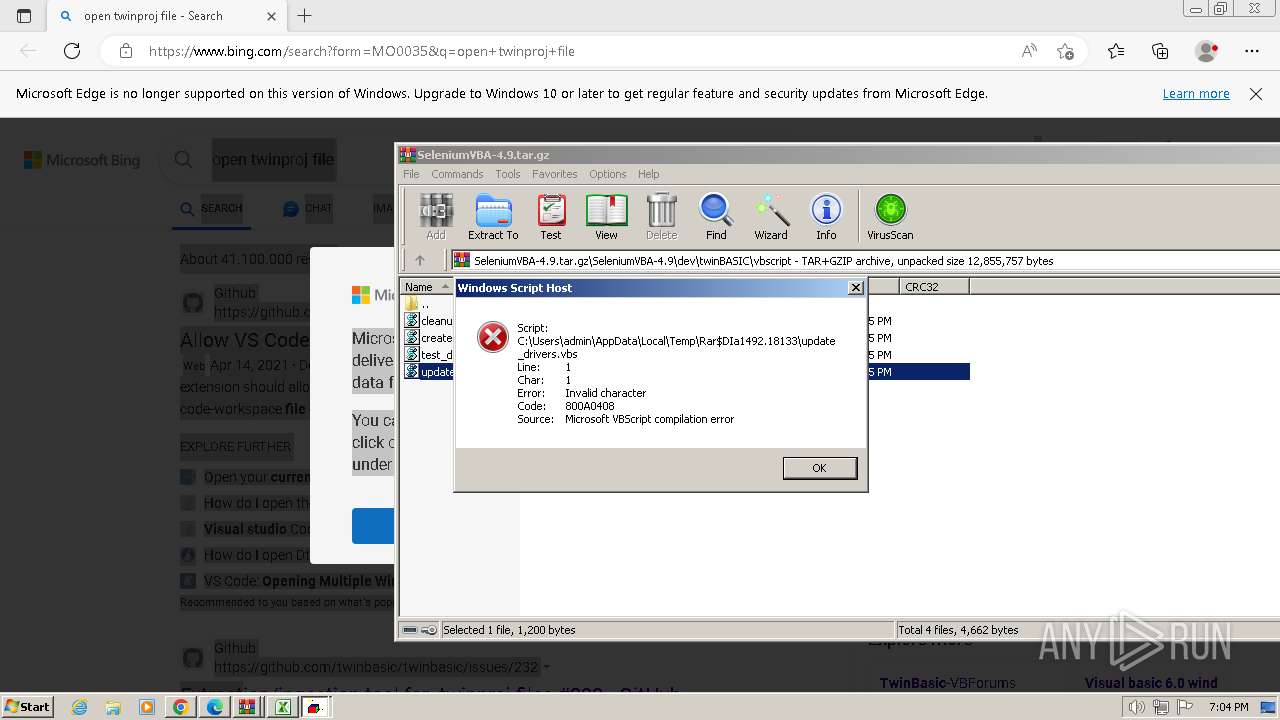Open the Options menu in WinRAR

click(x=607, y=174)
